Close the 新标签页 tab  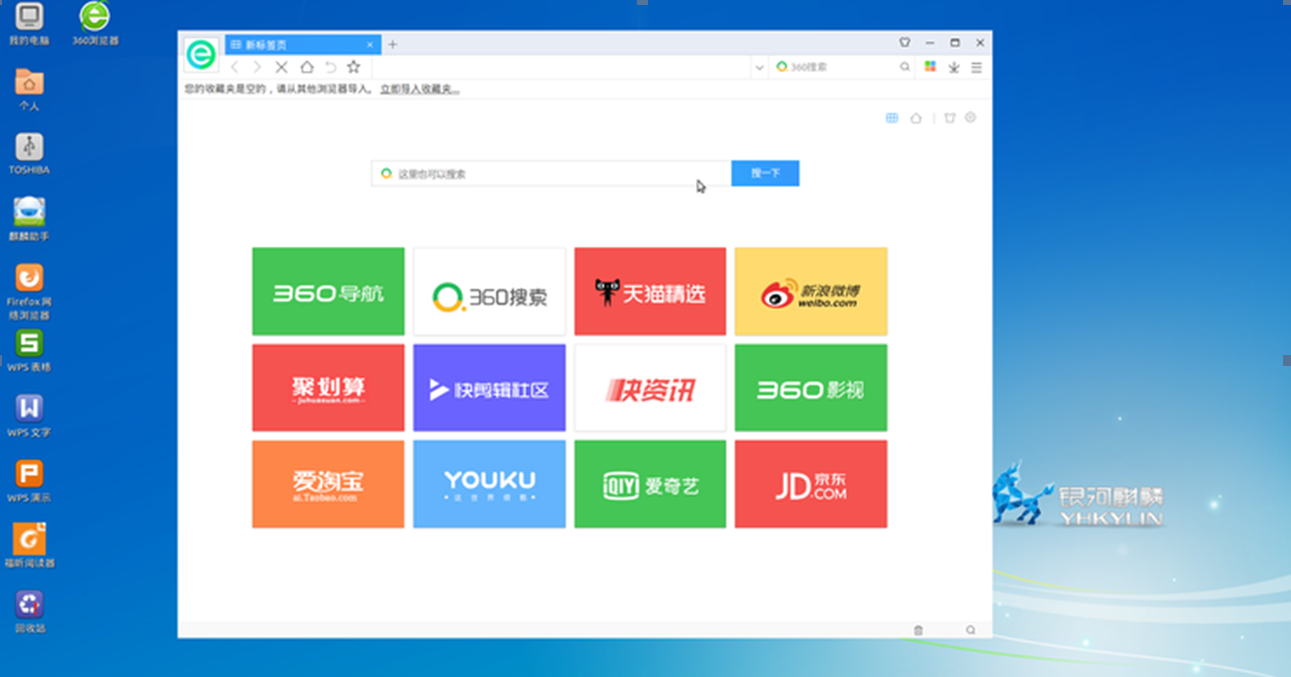point(370,45)
